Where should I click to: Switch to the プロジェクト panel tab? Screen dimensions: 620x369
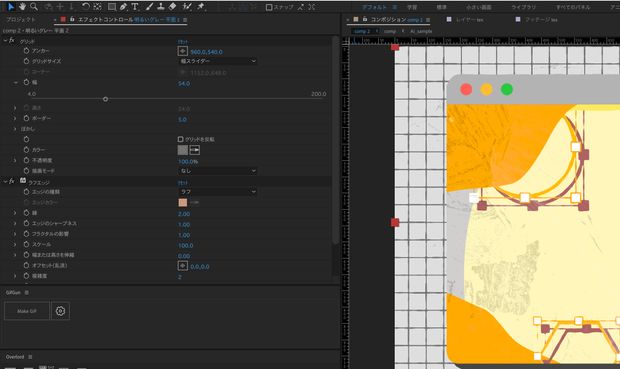pos(21,19)
